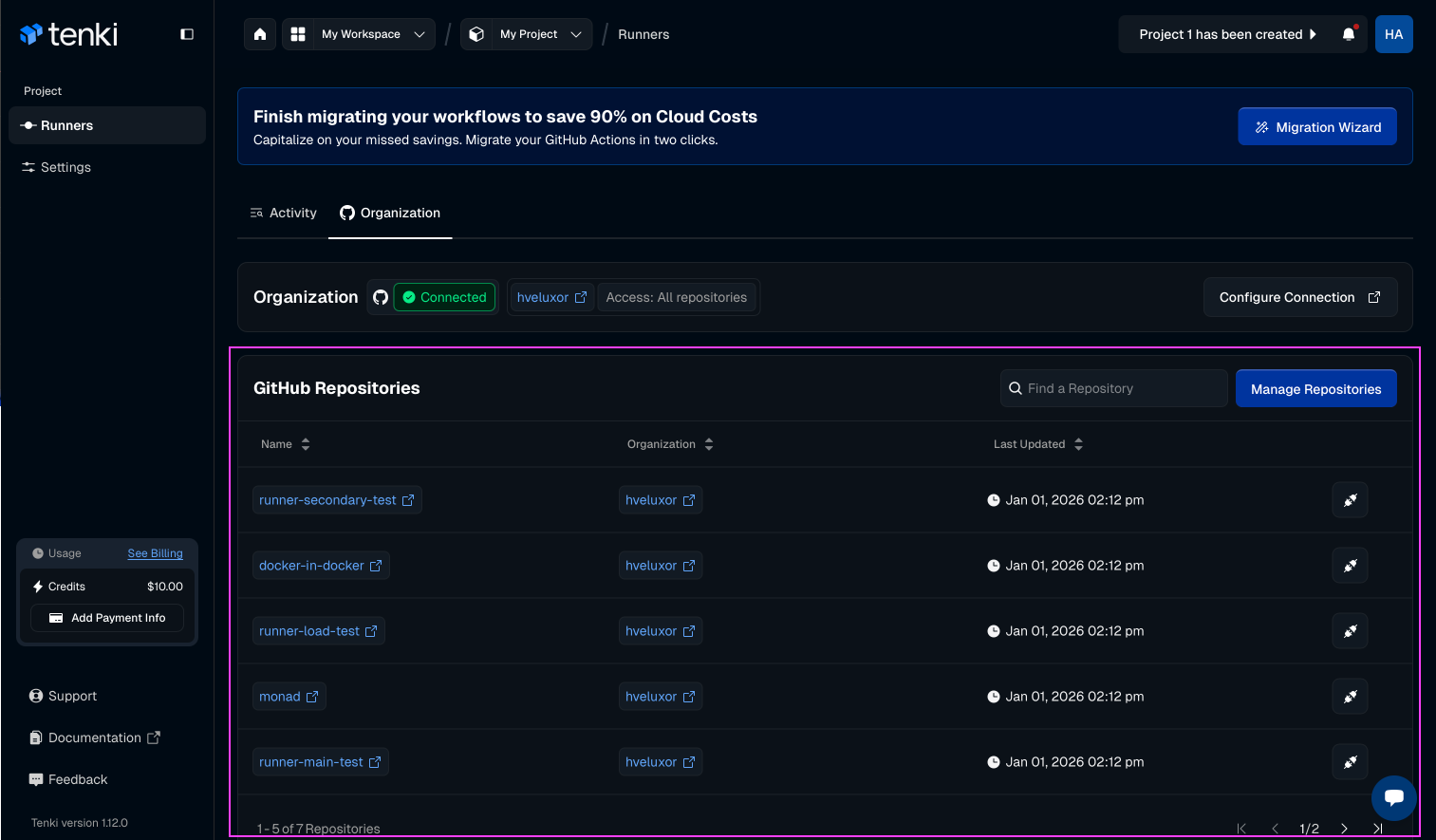The image size is (1436, 840).
Task: Click connect icon for monad row
Action: [1350, 697]
